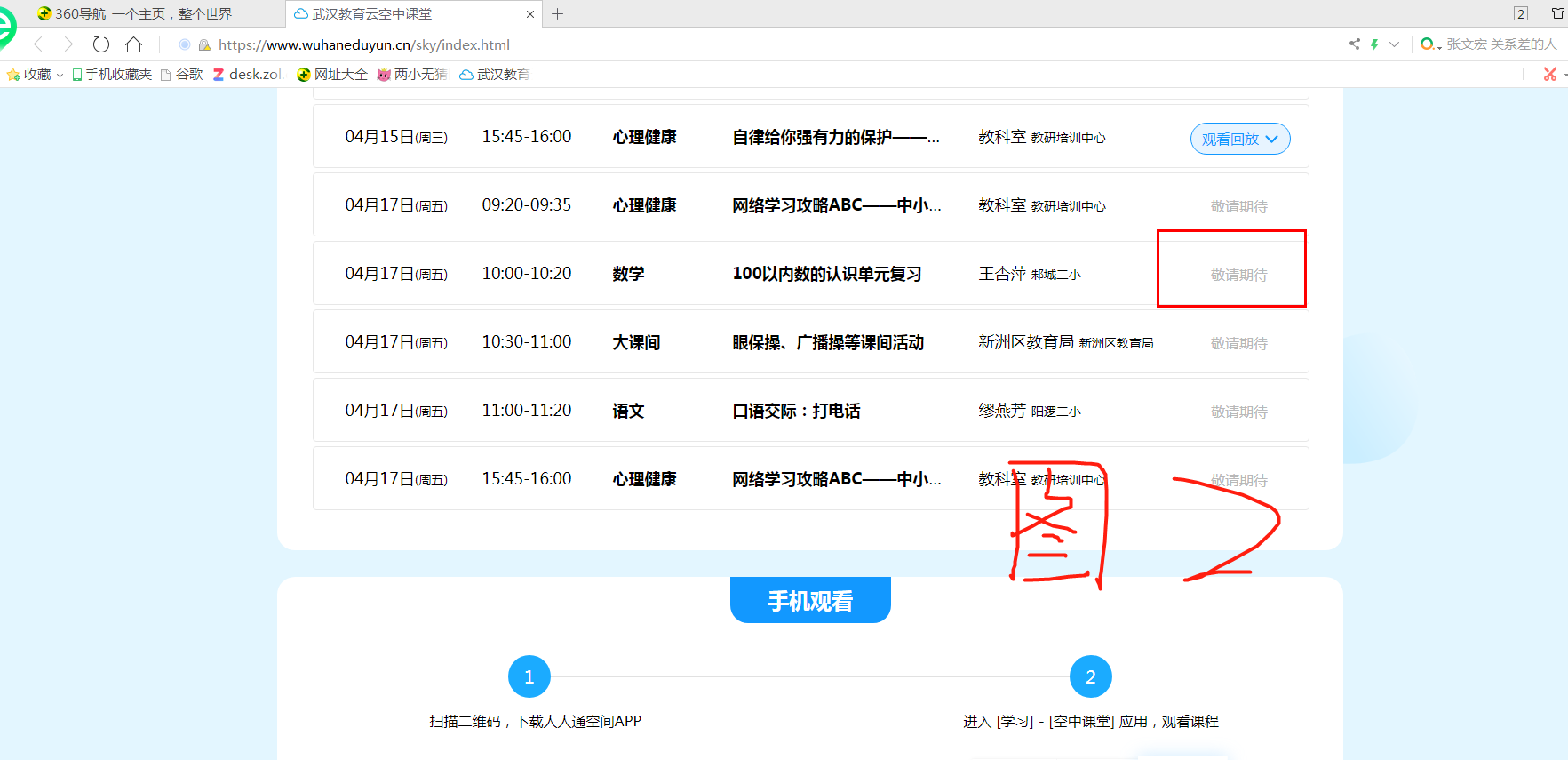This screenshot has width=1568, height=760.
Task: Click 敬请期待 in the 语文 row
Action: 1239,412
